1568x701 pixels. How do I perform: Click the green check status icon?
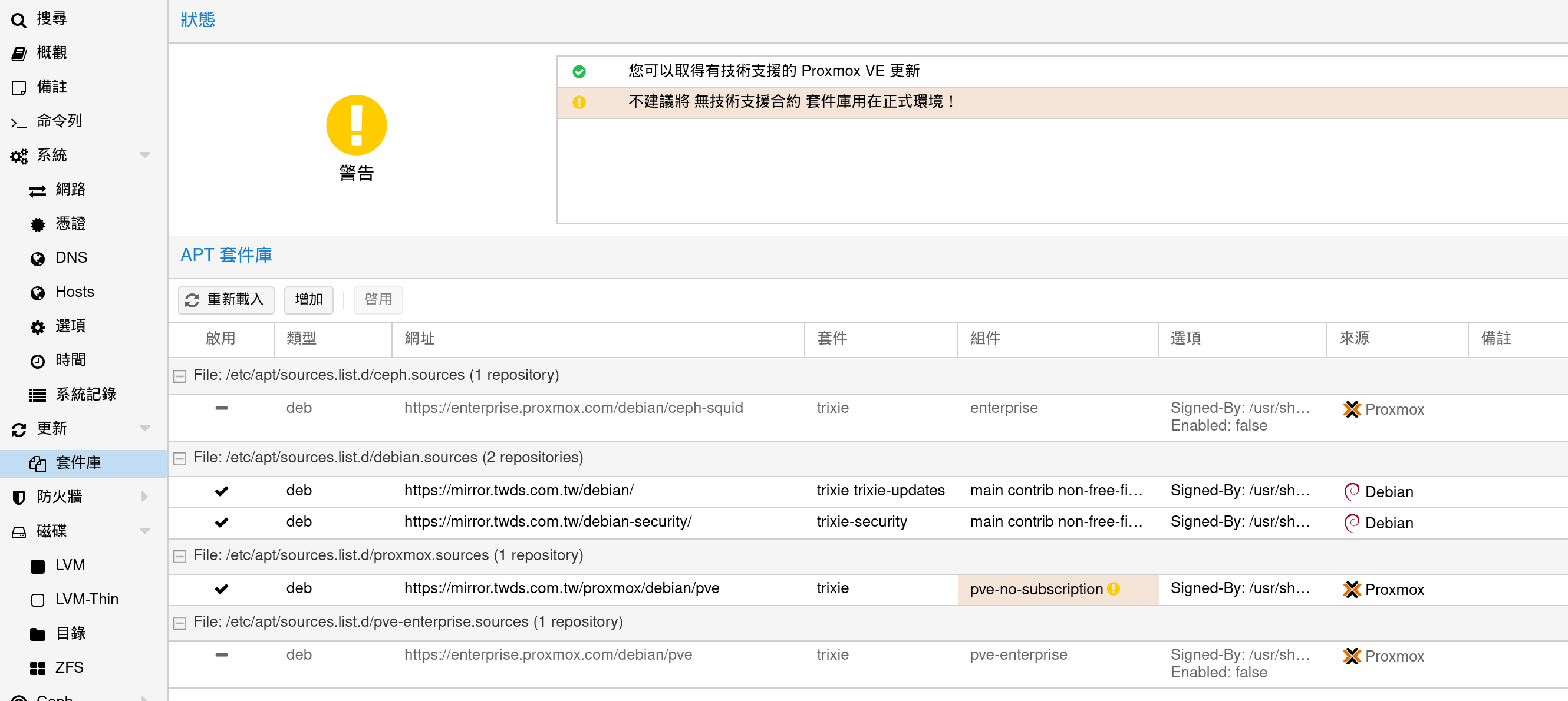point(579,72)
